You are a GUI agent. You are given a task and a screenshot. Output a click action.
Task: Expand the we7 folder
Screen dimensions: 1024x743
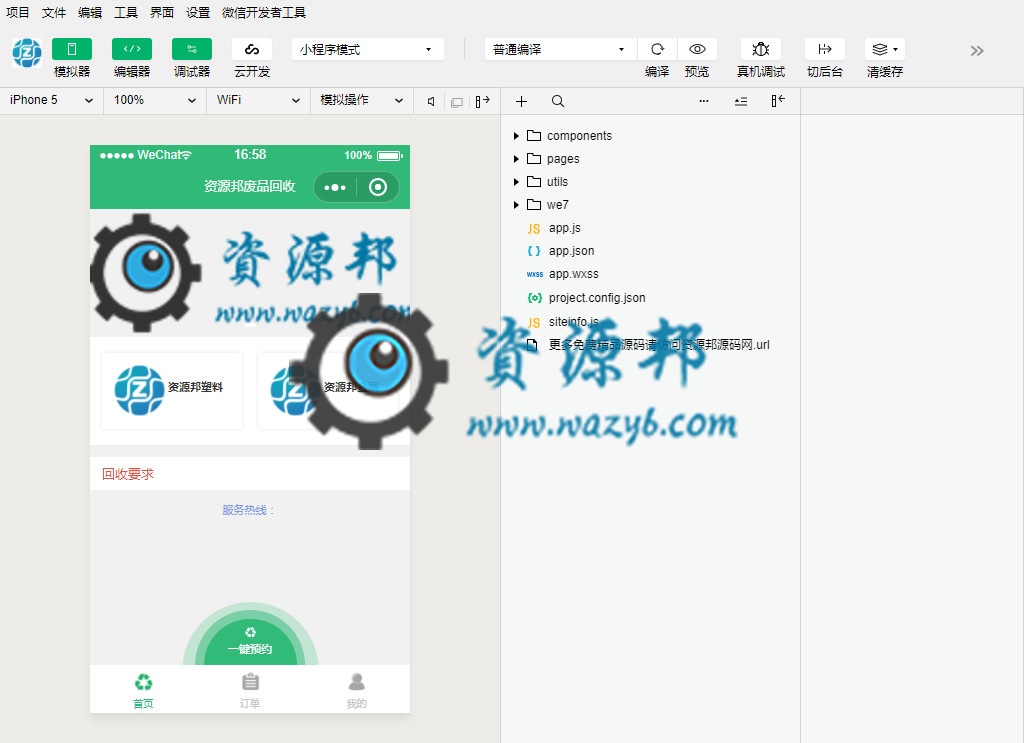(x=516, y=205)
